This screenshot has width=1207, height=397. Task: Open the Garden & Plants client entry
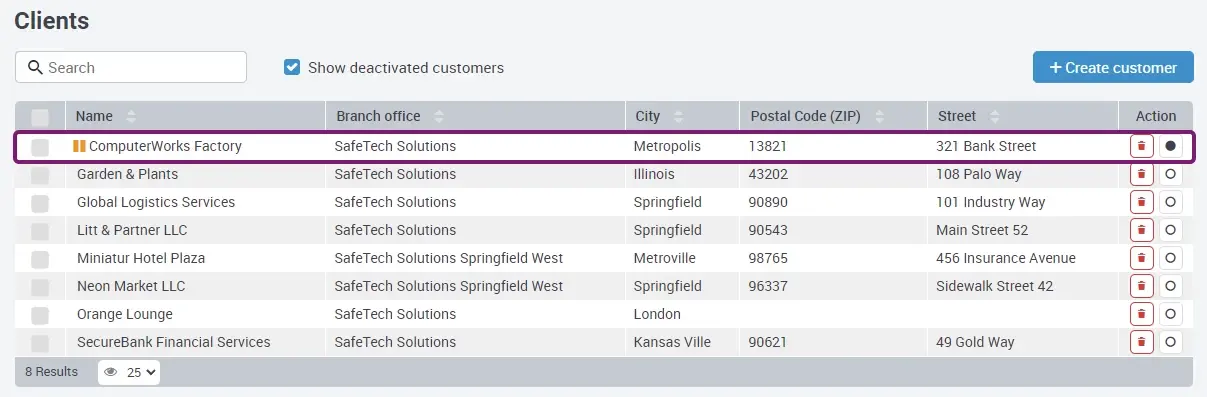(x=127, y=174)
